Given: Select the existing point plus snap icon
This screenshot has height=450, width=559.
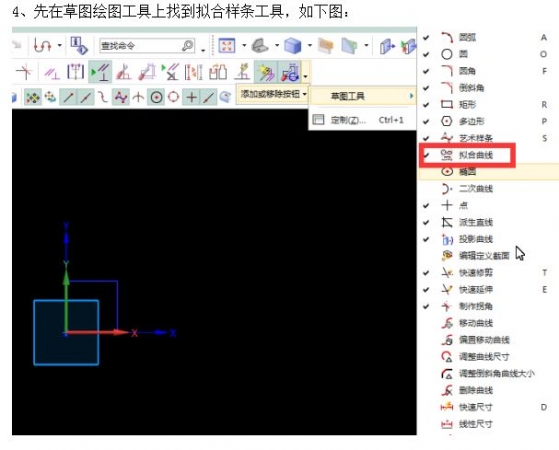Looking at the screenshot, I should [x=191, y=97].
